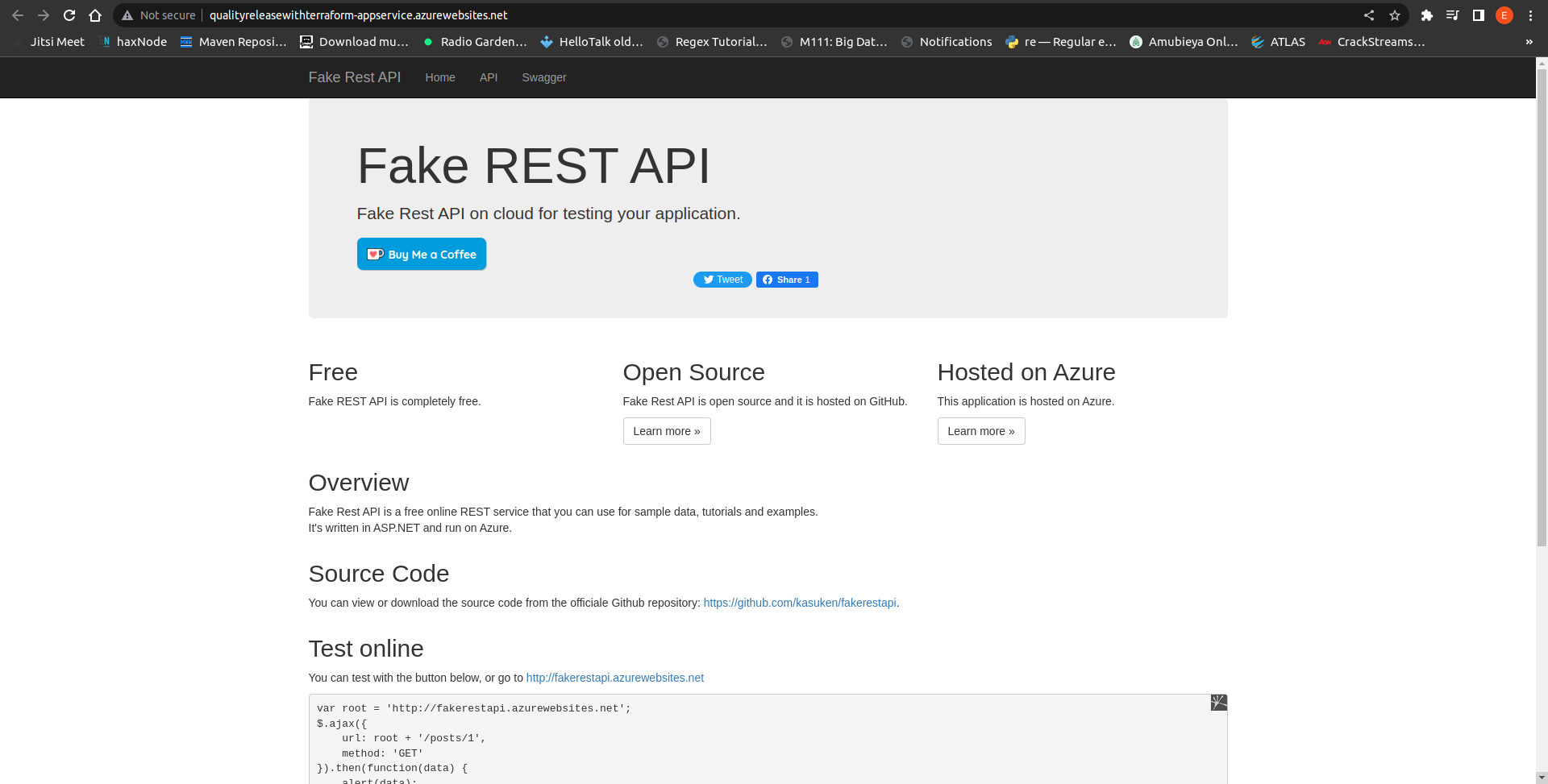
Task: Open the Chrome three-dot menu
Action: 1530,15
